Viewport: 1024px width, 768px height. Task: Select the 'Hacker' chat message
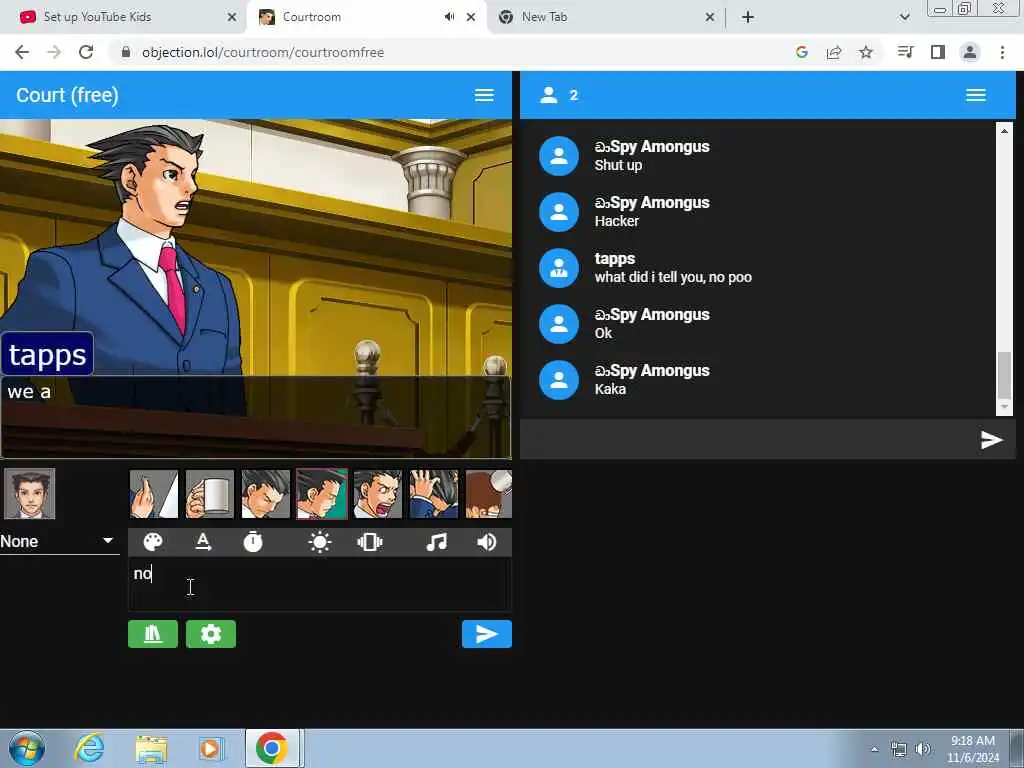pyautogui.click(x=616, y=221)
